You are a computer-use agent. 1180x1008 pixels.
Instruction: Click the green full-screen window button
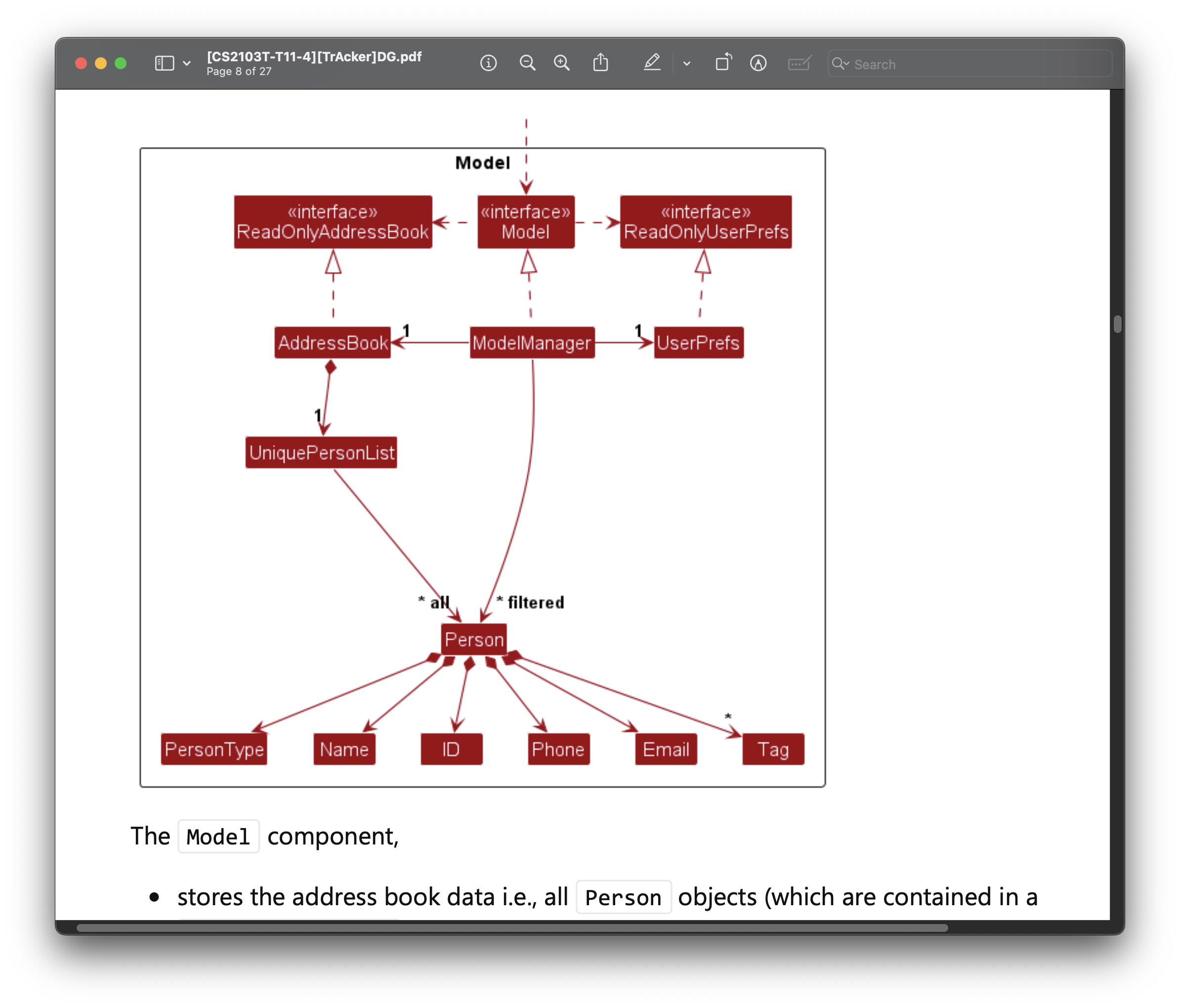click(121, 63)
